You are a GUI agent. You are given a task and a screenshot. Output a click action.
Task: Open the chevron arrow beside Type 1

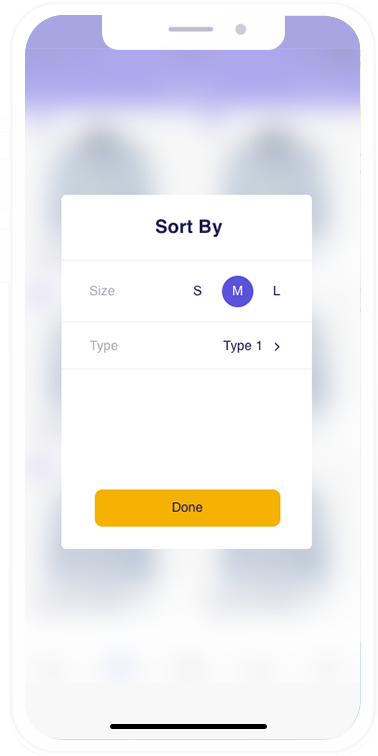[x=277, y=347]
